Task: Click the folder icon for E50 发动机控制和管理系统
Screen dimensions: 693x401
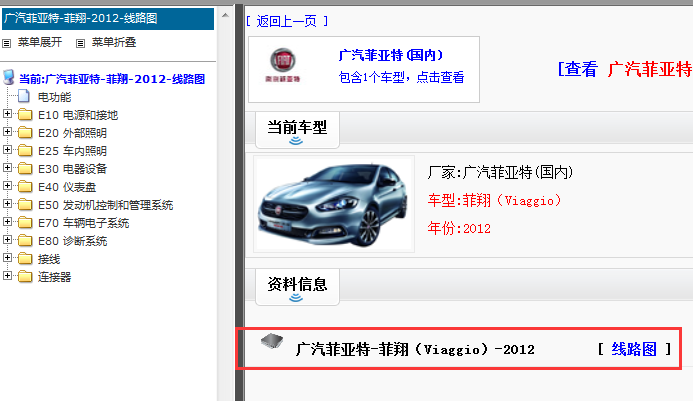Action: tap(25, 205)
